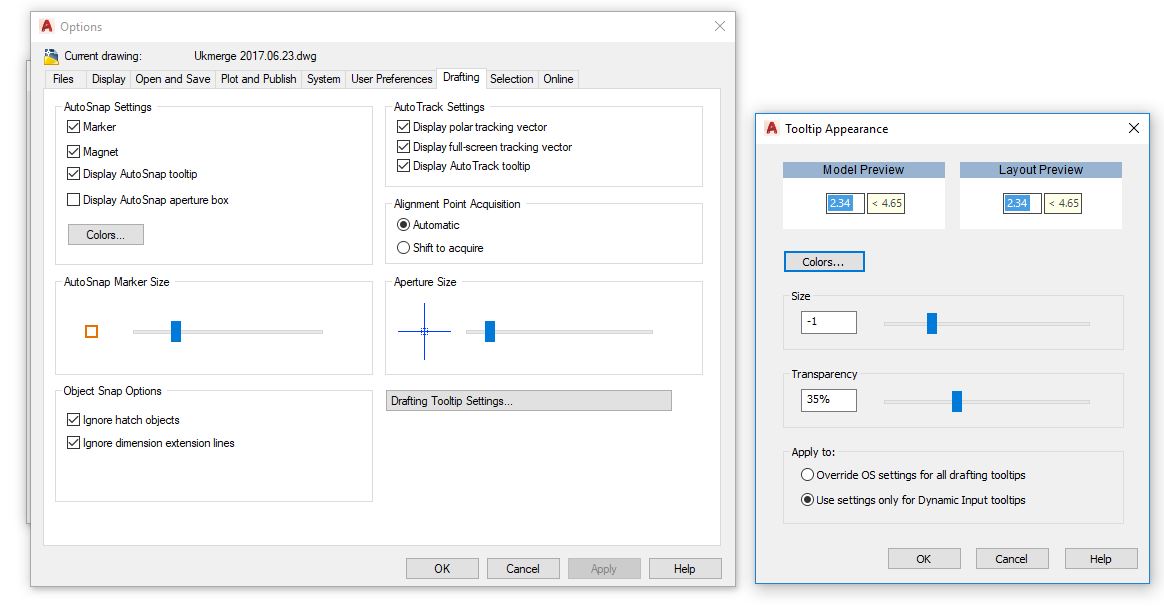The width and height of the screenshot is (1164, 615).
Task: Click the current drawing file icon
Action: click(x=51, y=56)
